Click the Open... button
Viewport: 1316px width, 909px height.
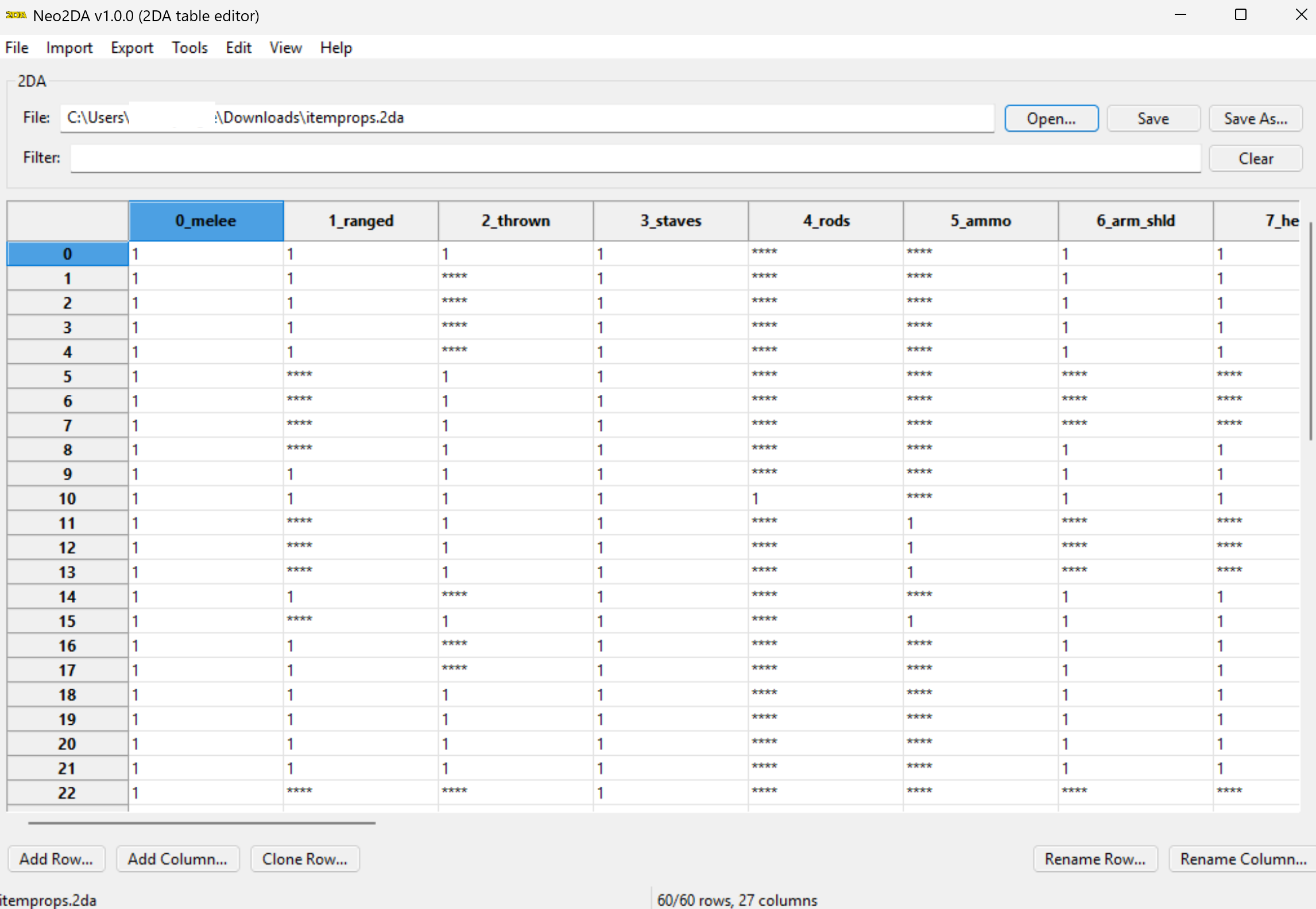click(x=1051, y=118)
